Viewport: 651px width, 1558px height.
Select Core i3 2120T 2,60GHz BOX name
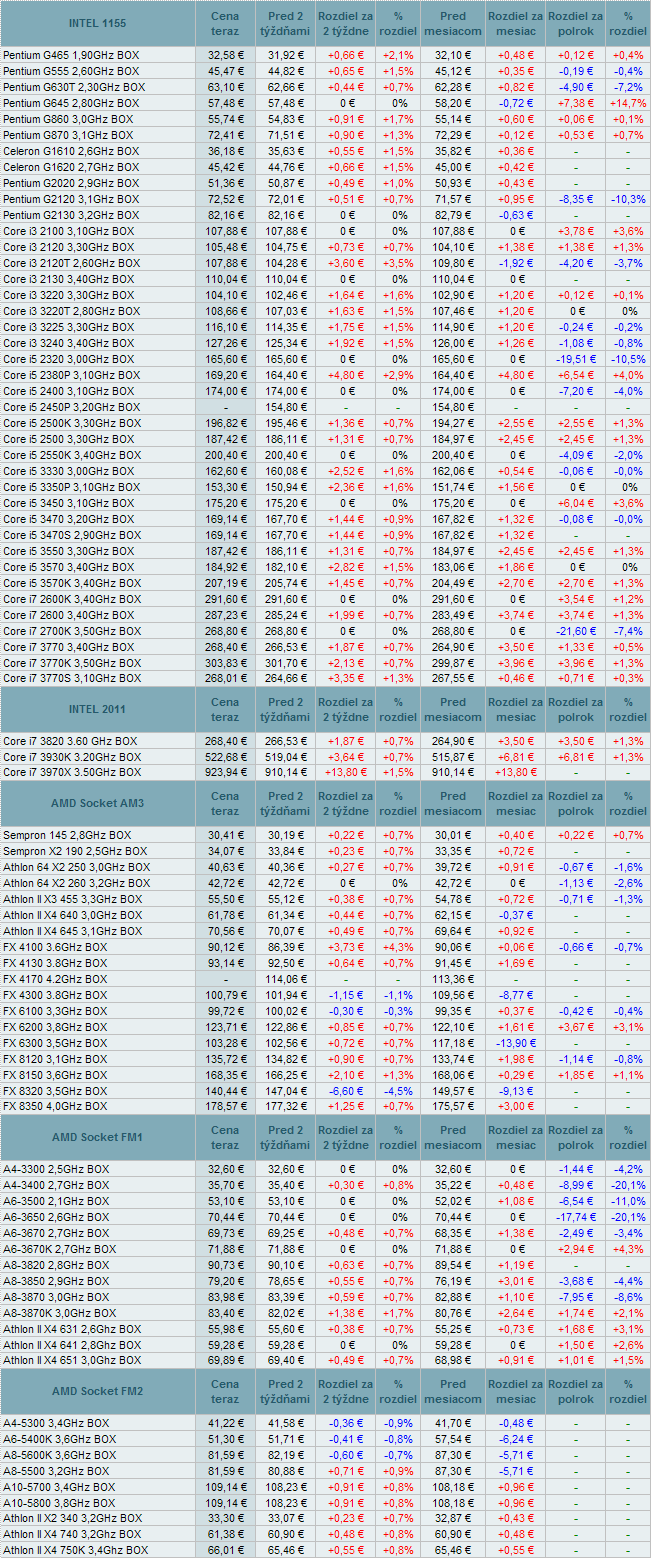coord(71,263)
